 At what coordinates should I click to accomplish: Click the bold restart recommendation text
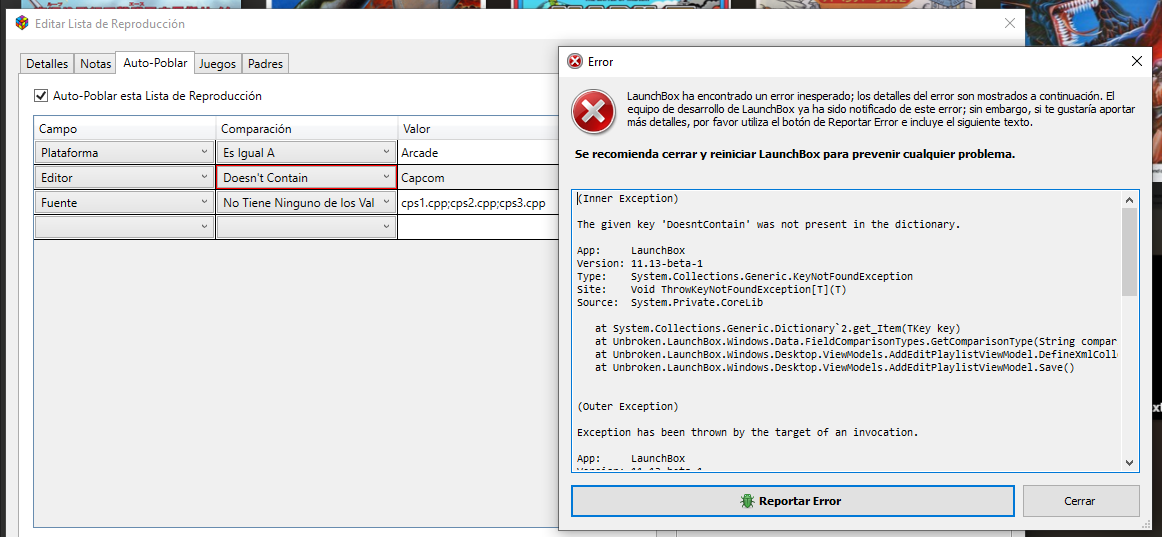point(794,155)
